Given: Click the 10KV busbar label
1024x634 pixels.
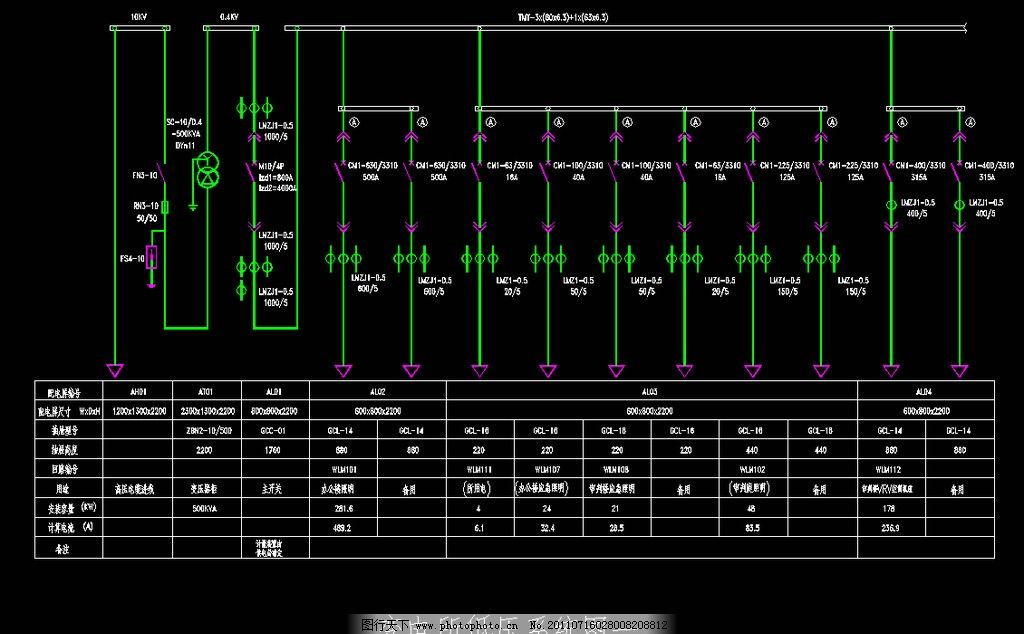Looking at the screenshot, I should [140, 18].
